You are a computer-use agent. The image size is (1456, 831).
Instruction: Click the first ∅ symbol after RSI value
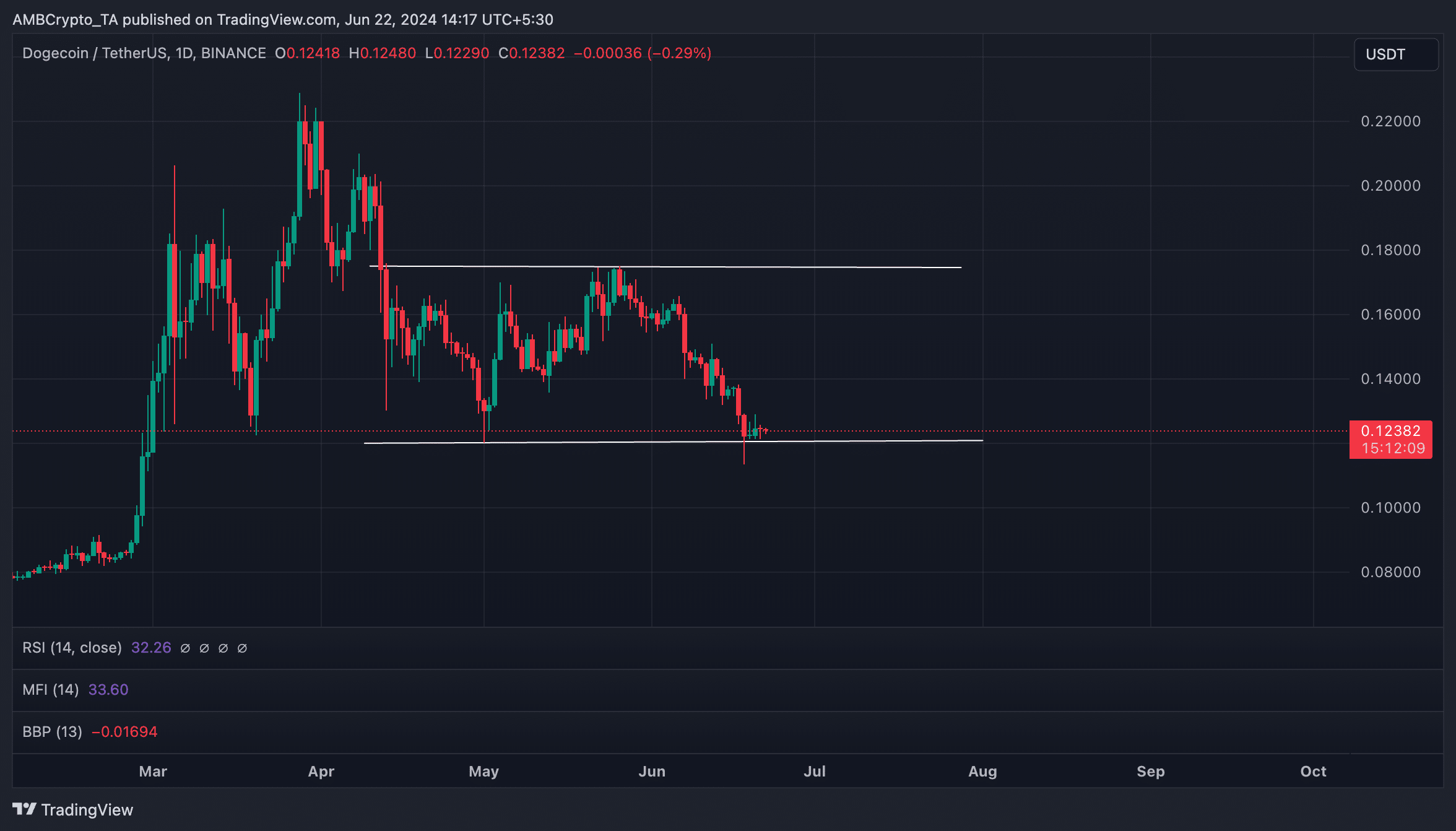(x=185, y=648)
